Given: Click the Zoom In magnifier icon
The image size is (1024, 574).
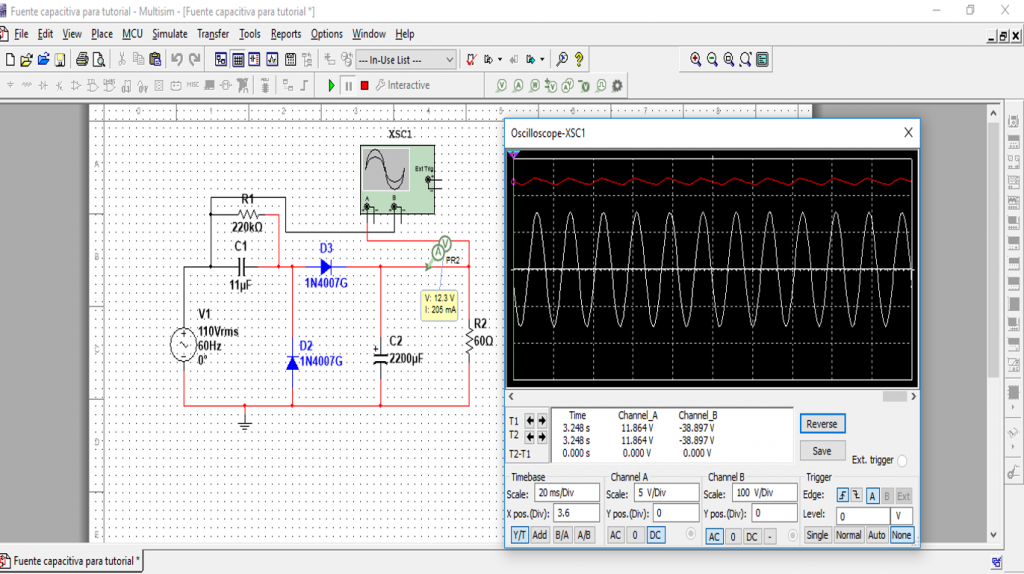Looking at the screenshot, I should point(695,60).
